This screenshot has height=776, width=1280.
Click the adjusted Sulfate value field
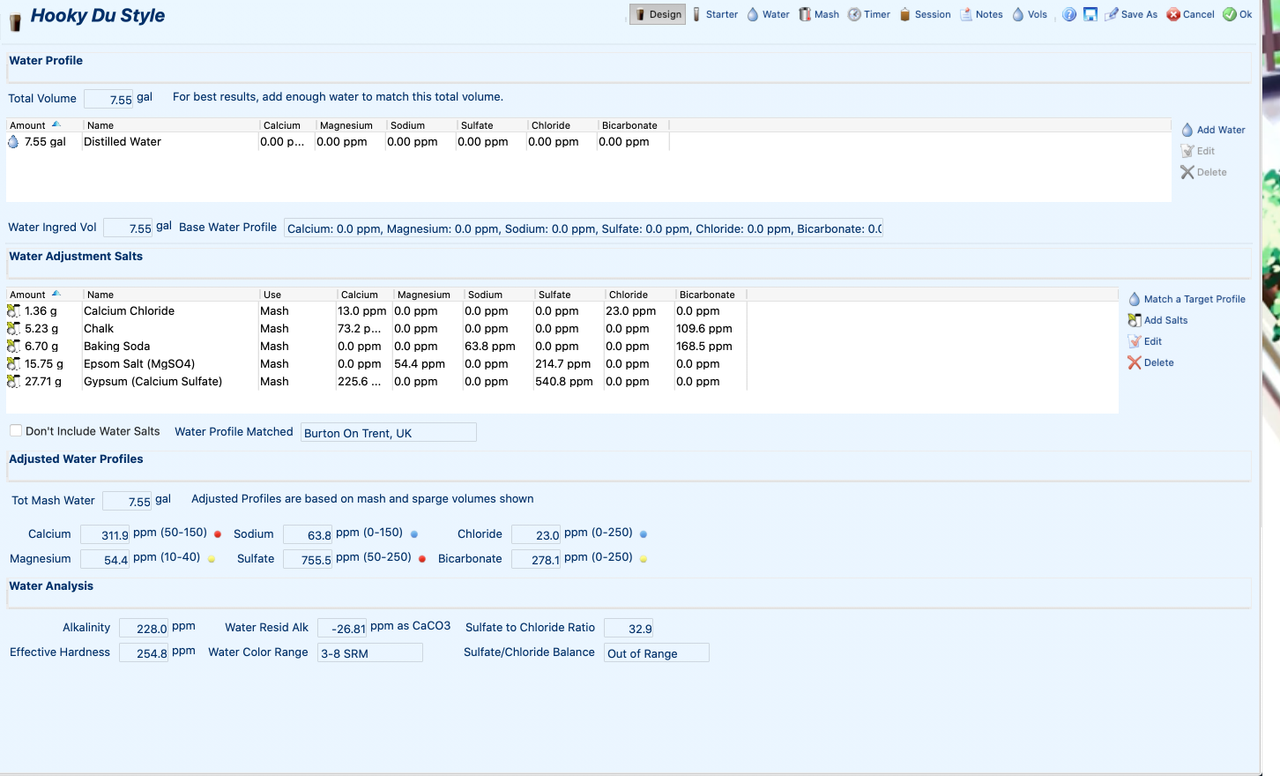coord(309,560)
